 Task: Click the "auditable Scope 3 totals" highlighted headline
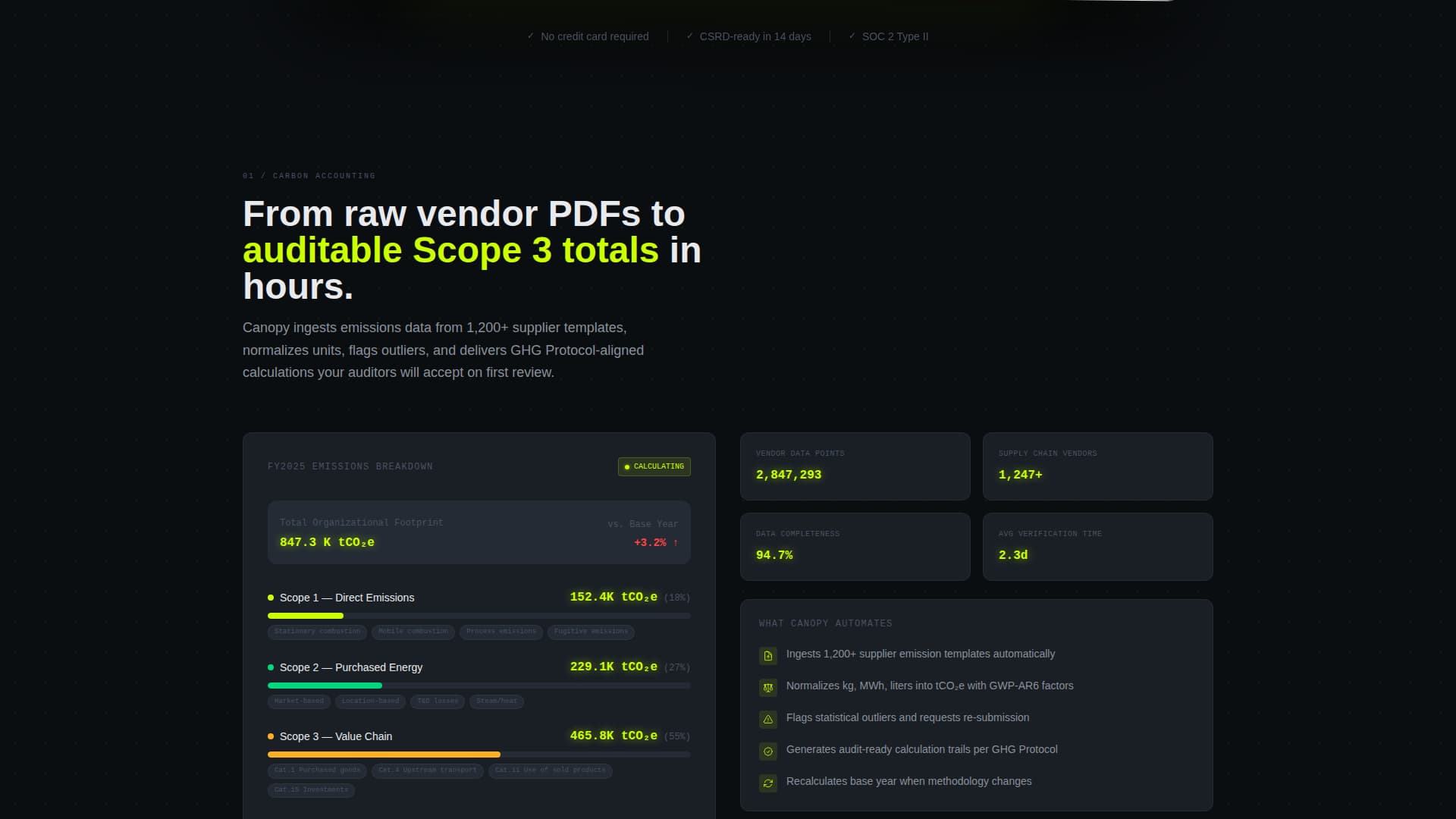(x=450, y=251)
